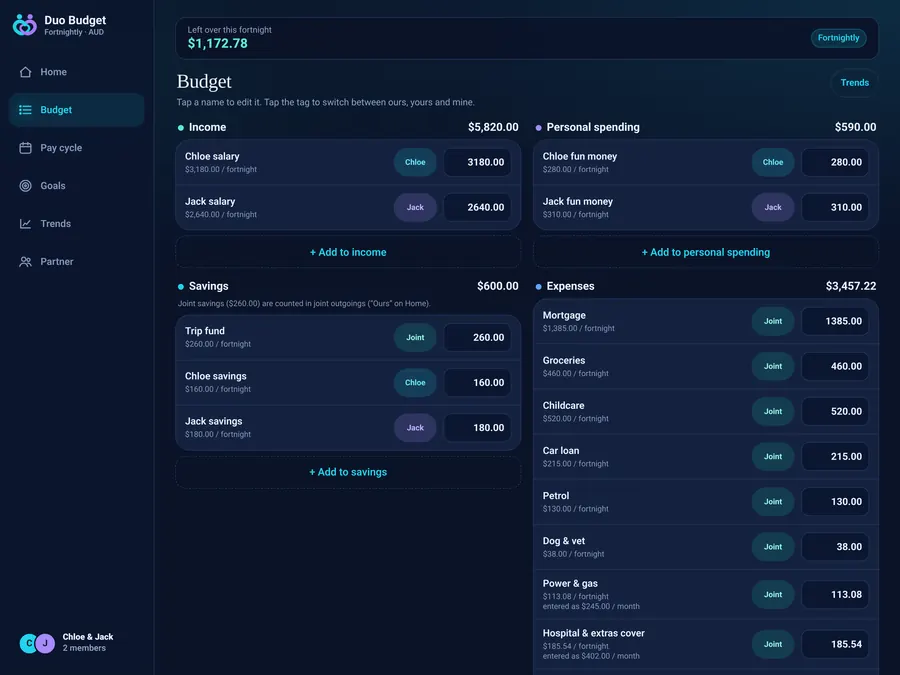
Task: Click the $1,172.78 left over amount
Action: (218, 44)
